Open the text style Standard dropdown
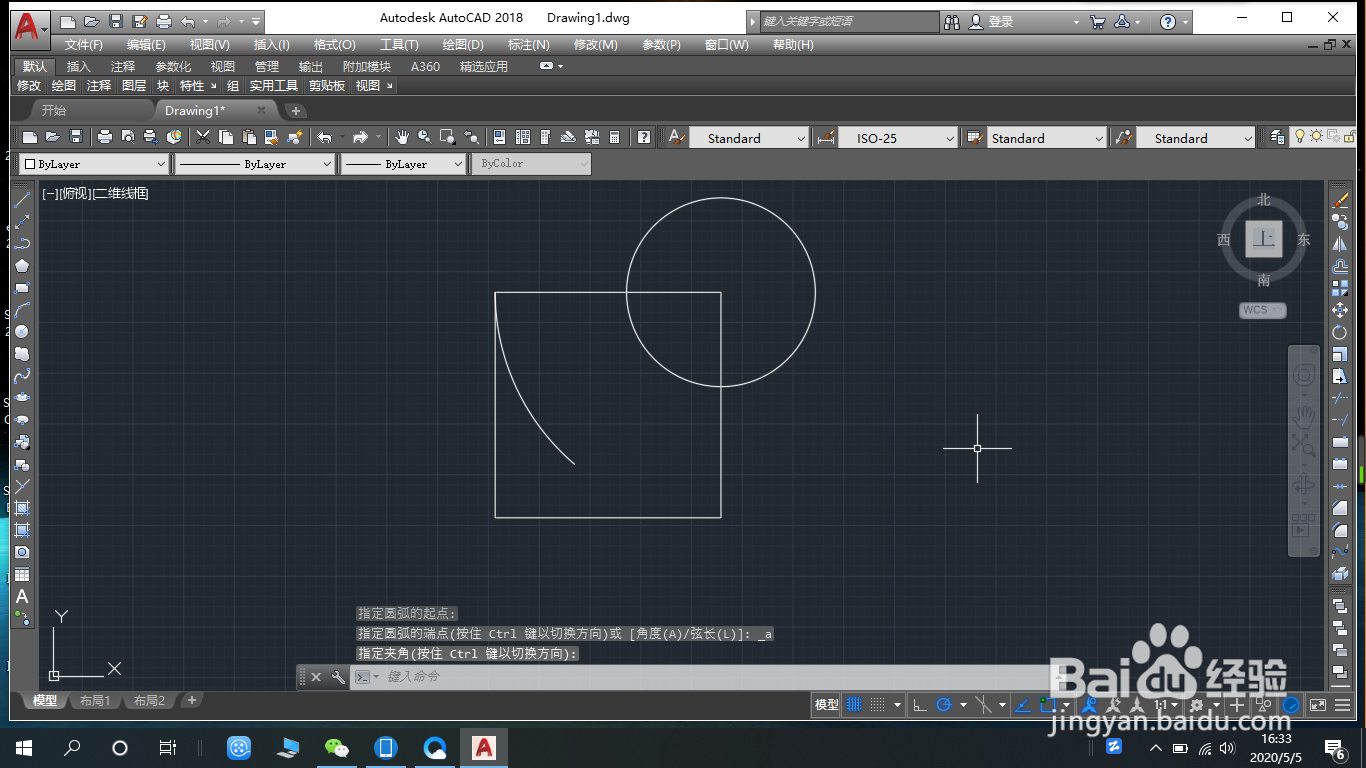 tap(749, 138)
